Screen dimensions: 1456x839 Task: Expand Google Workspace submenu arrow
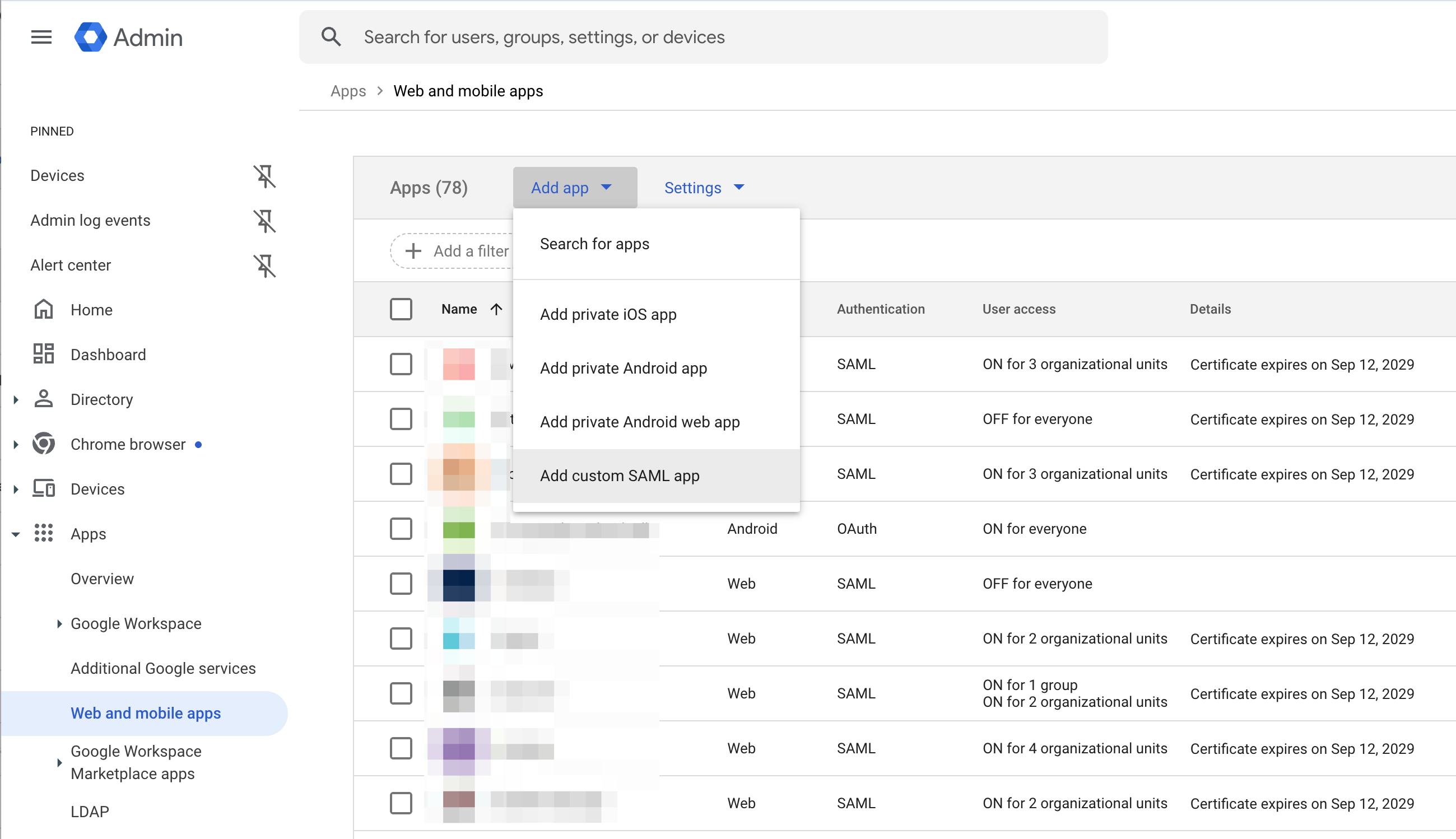click(x=59, y=623)
